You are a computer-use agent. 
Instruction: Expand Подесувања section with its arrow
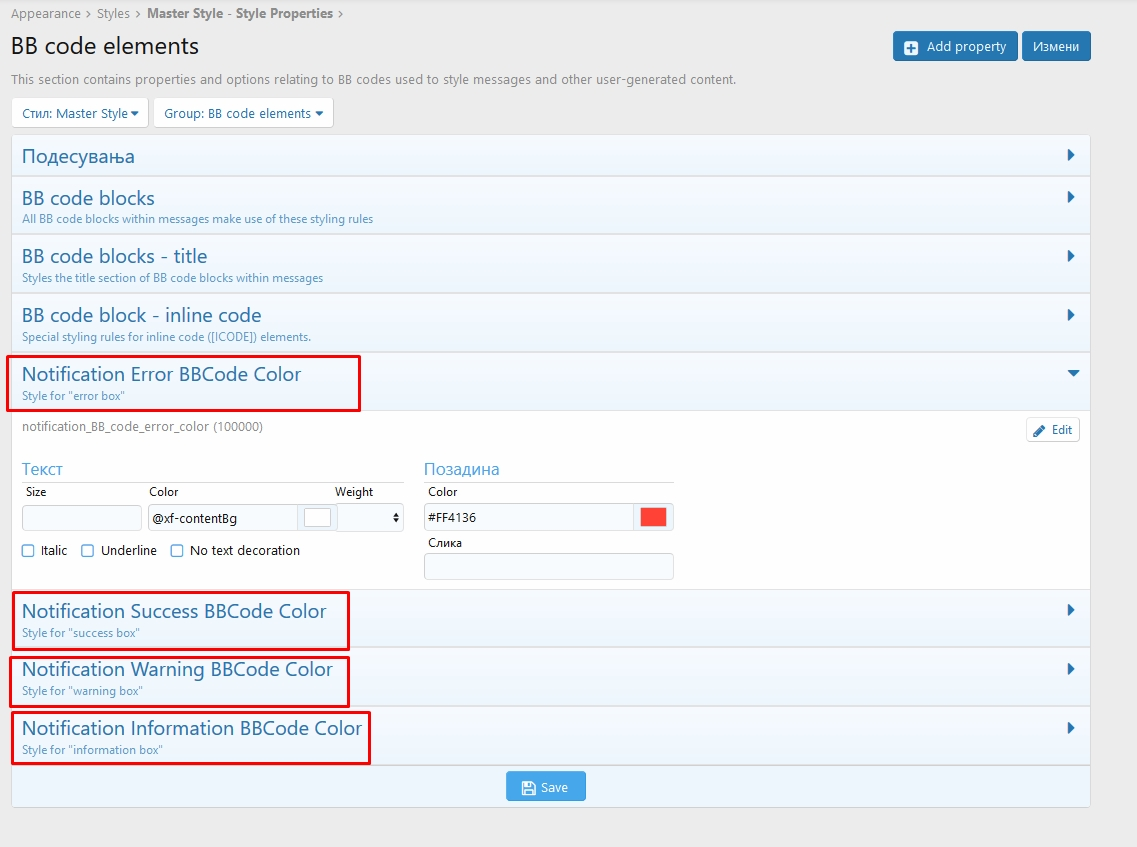point(1071,156)
